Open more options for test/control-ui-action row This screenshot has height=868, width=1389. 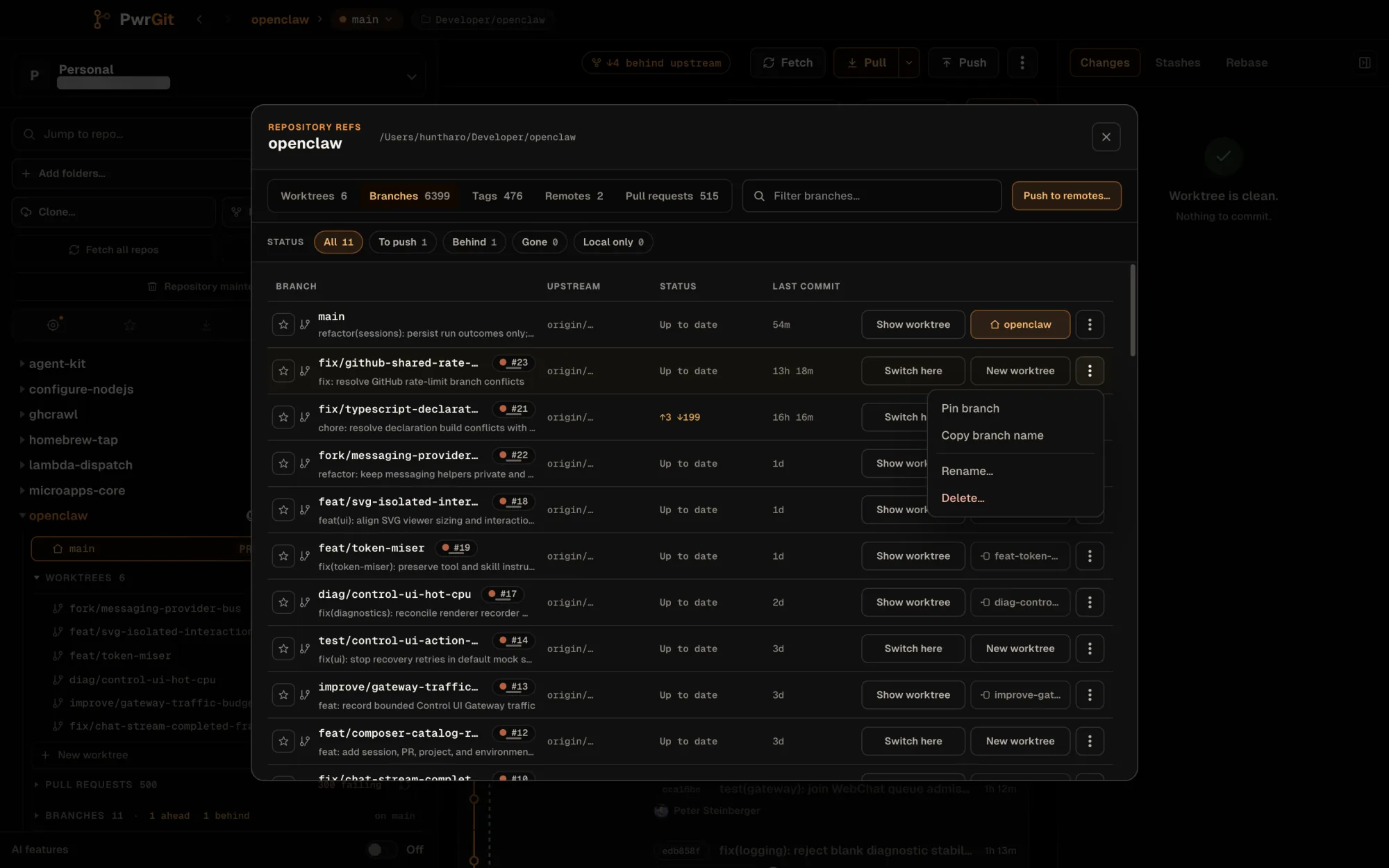coord(1090,649)
